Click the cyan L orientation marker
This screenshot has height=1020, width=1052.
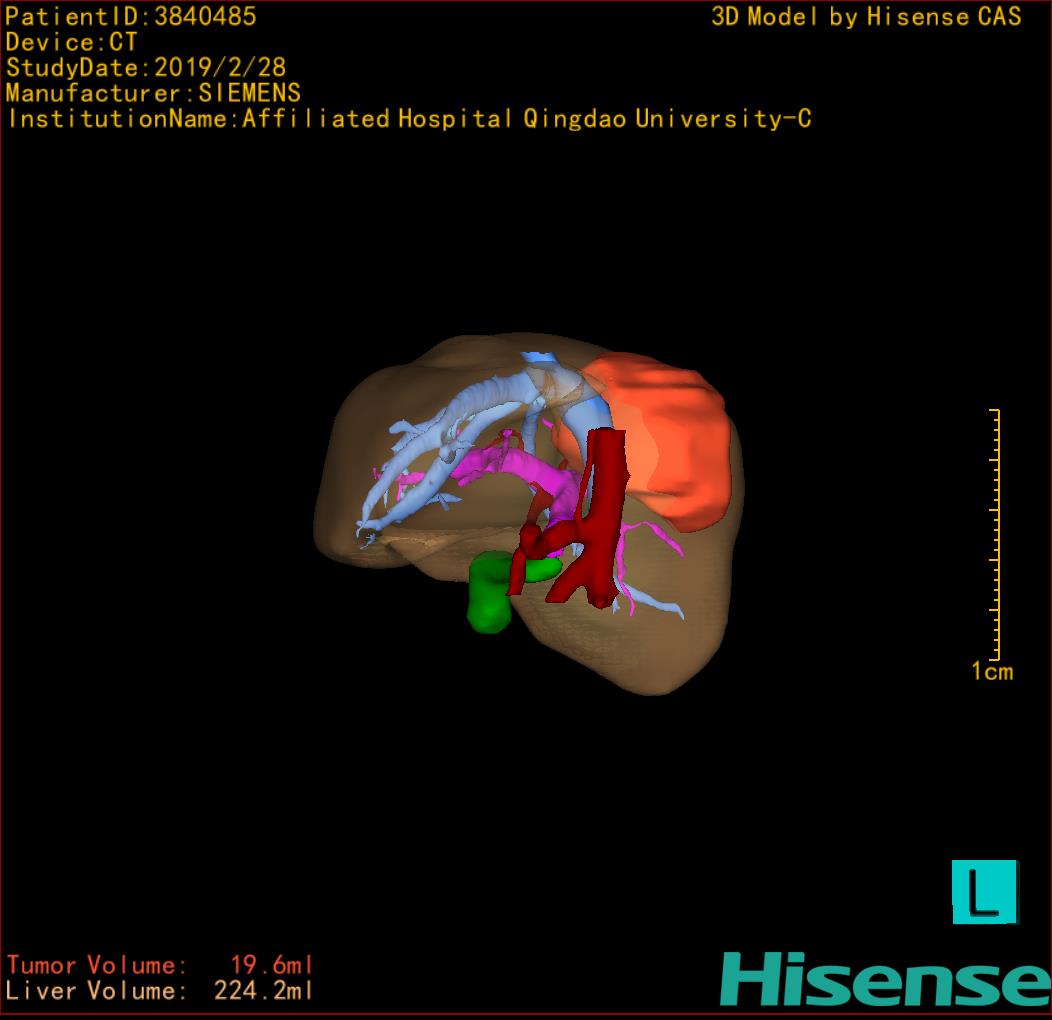(984, 891)
